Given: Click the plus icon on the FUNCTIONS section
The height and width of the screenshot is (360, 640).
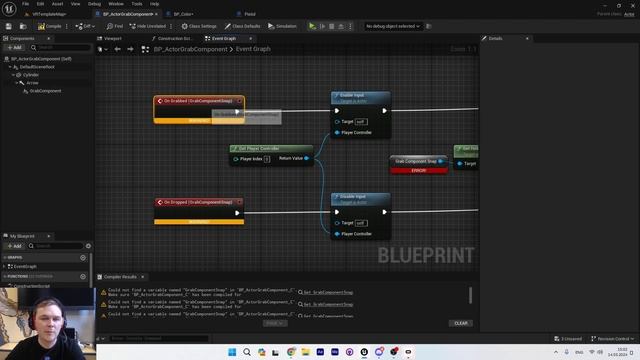Looking at the screenshot, I should click(x=83, y=276).
